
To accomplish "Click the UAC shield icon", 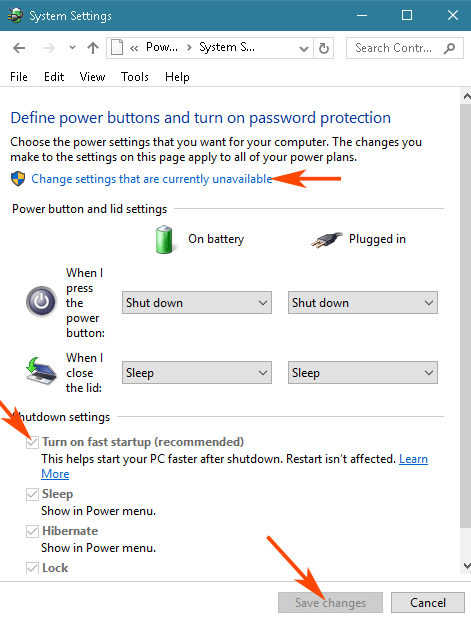I will 18,179.
